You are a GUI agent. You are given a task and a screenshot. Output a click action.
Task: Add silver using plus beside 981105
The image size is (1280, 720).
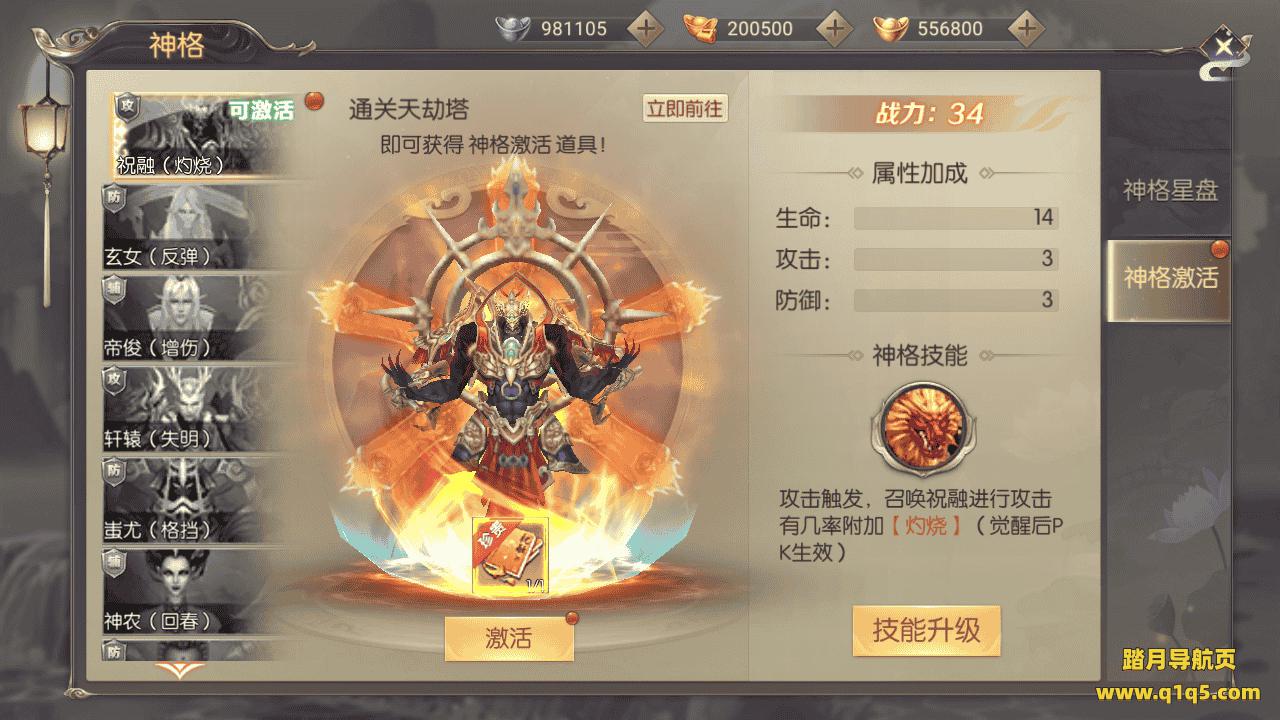point(646,29)
